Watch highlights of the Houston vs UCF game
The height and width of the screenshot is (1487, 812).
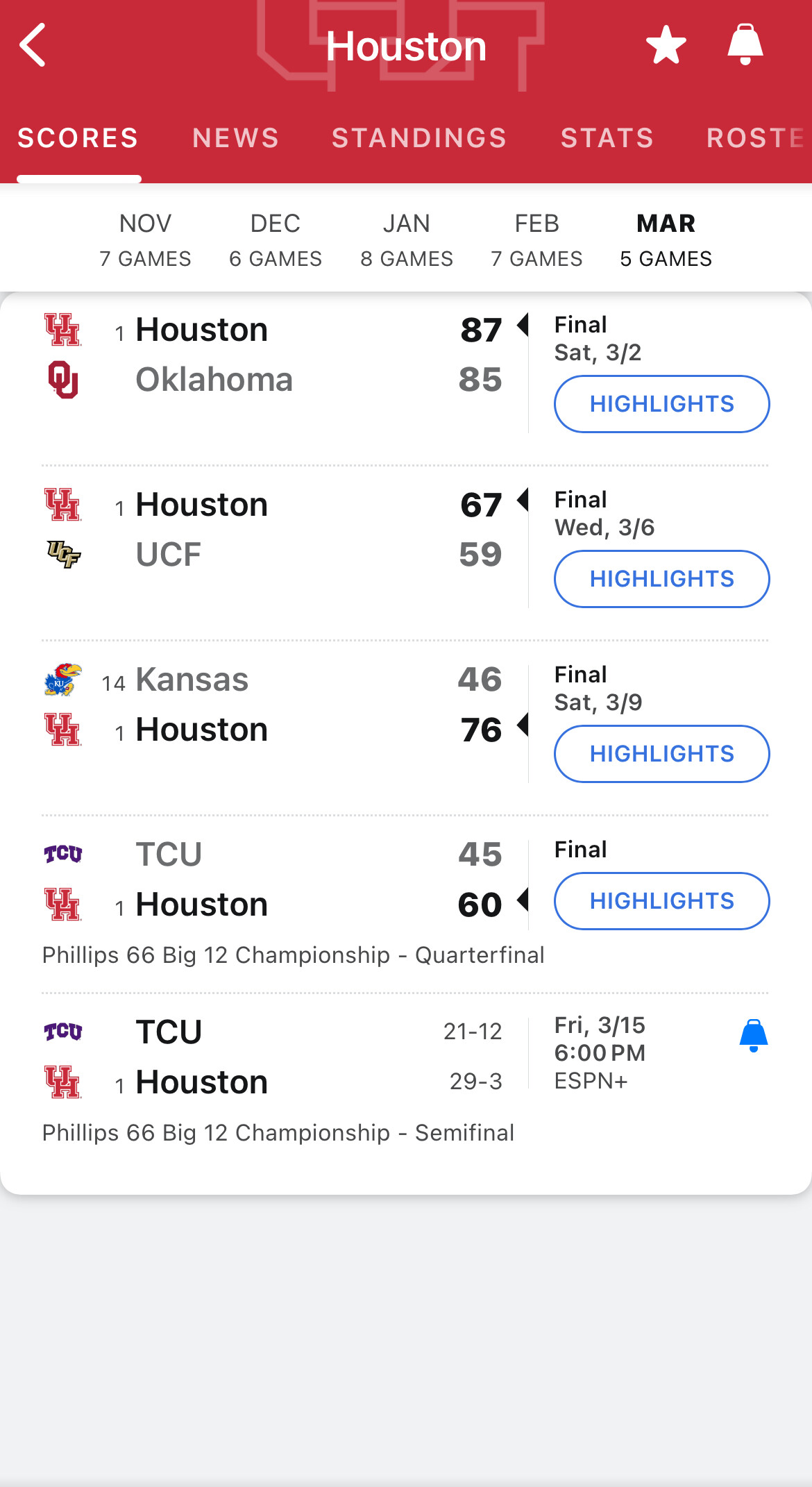pos(661,579)
